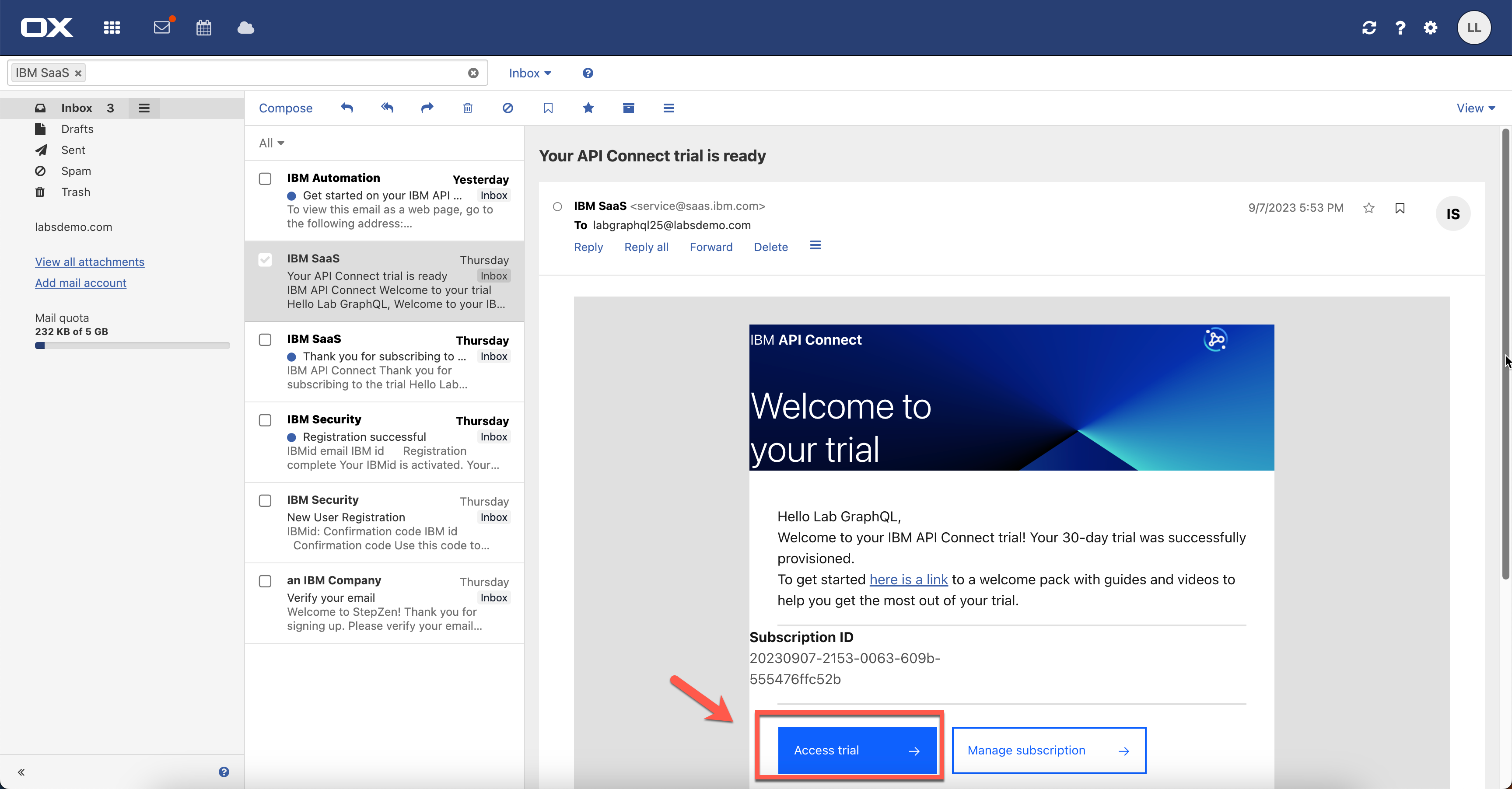
Task: Click the archive box icon in toolbar
Action: (628, 108)
